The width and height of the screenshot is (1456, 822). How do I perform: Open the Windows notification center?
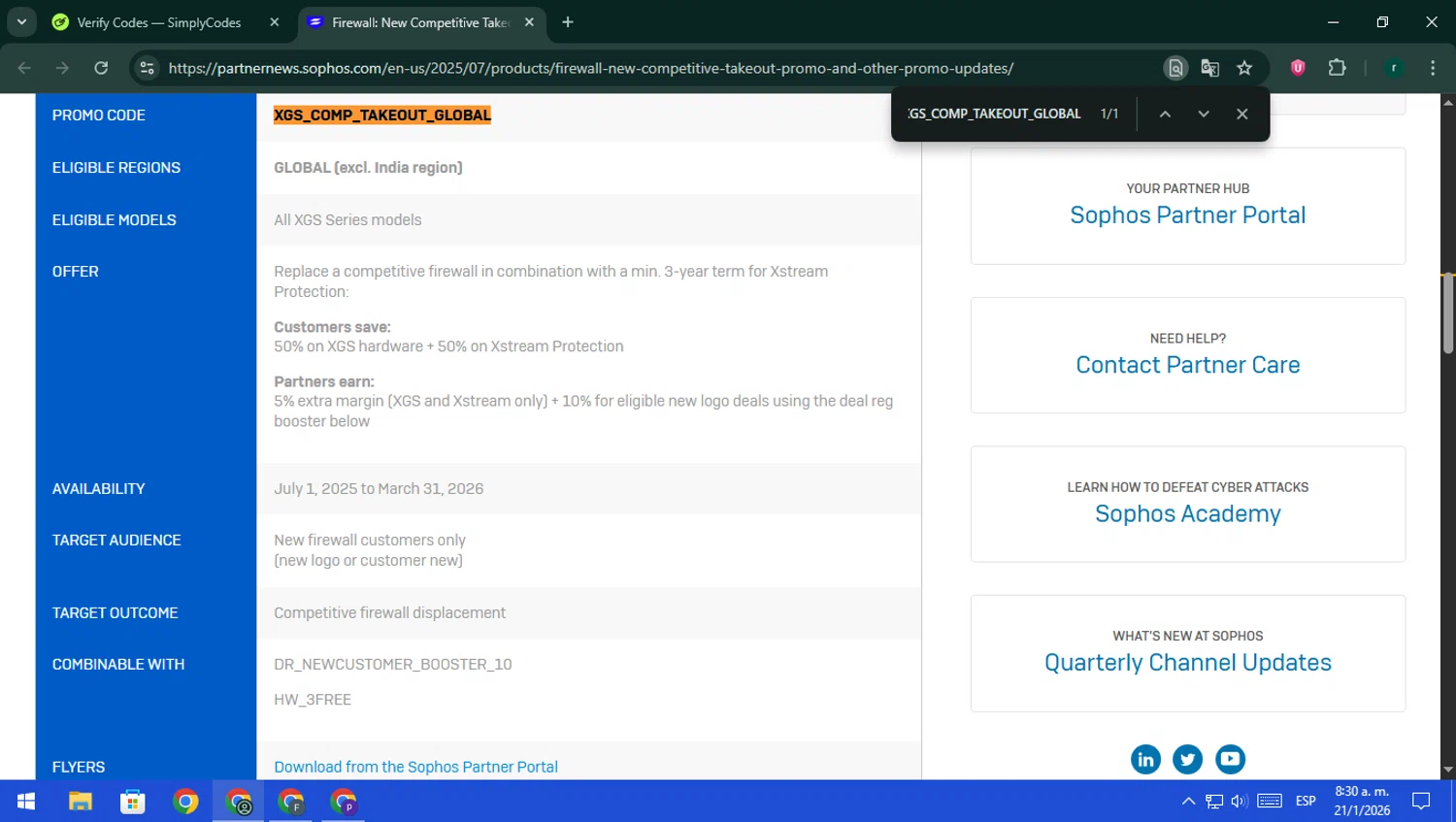[1421, 802]
